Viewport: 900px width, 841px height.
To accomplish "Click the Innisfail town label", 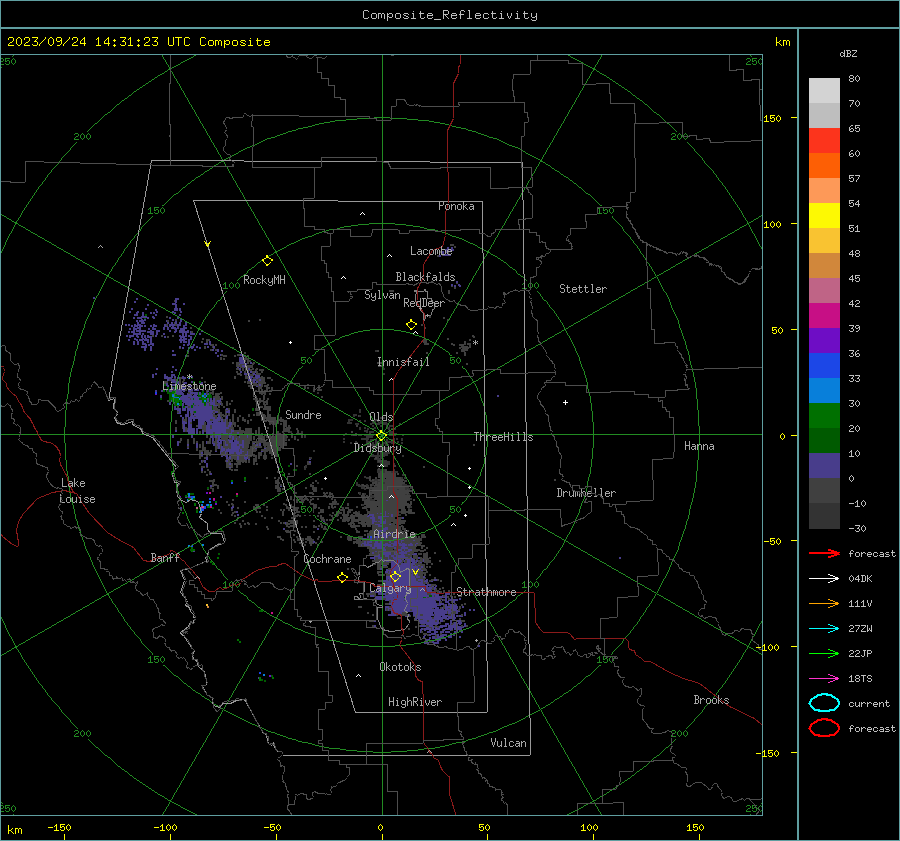I will [403, 362].
